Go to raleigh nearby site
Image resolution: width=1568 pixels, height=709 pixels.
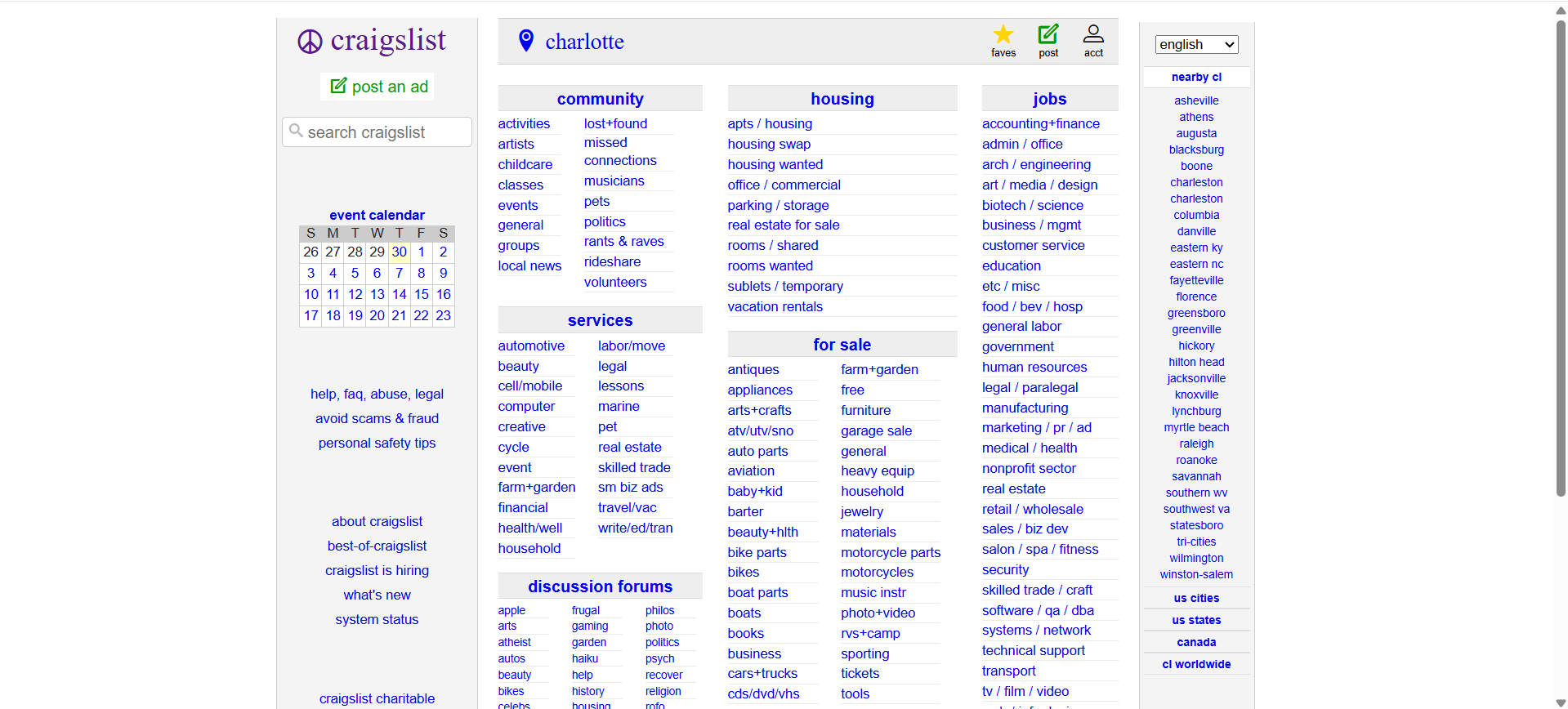[x=1196, y=444]
